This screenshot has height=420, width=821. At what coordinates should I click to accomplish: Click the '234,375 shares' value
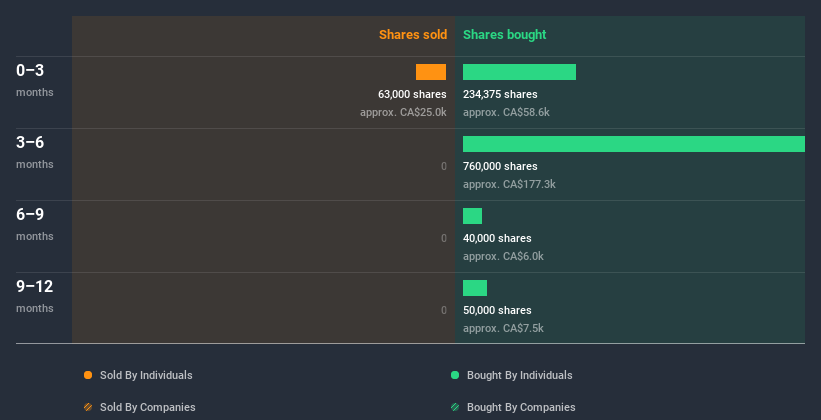(500, 94)
